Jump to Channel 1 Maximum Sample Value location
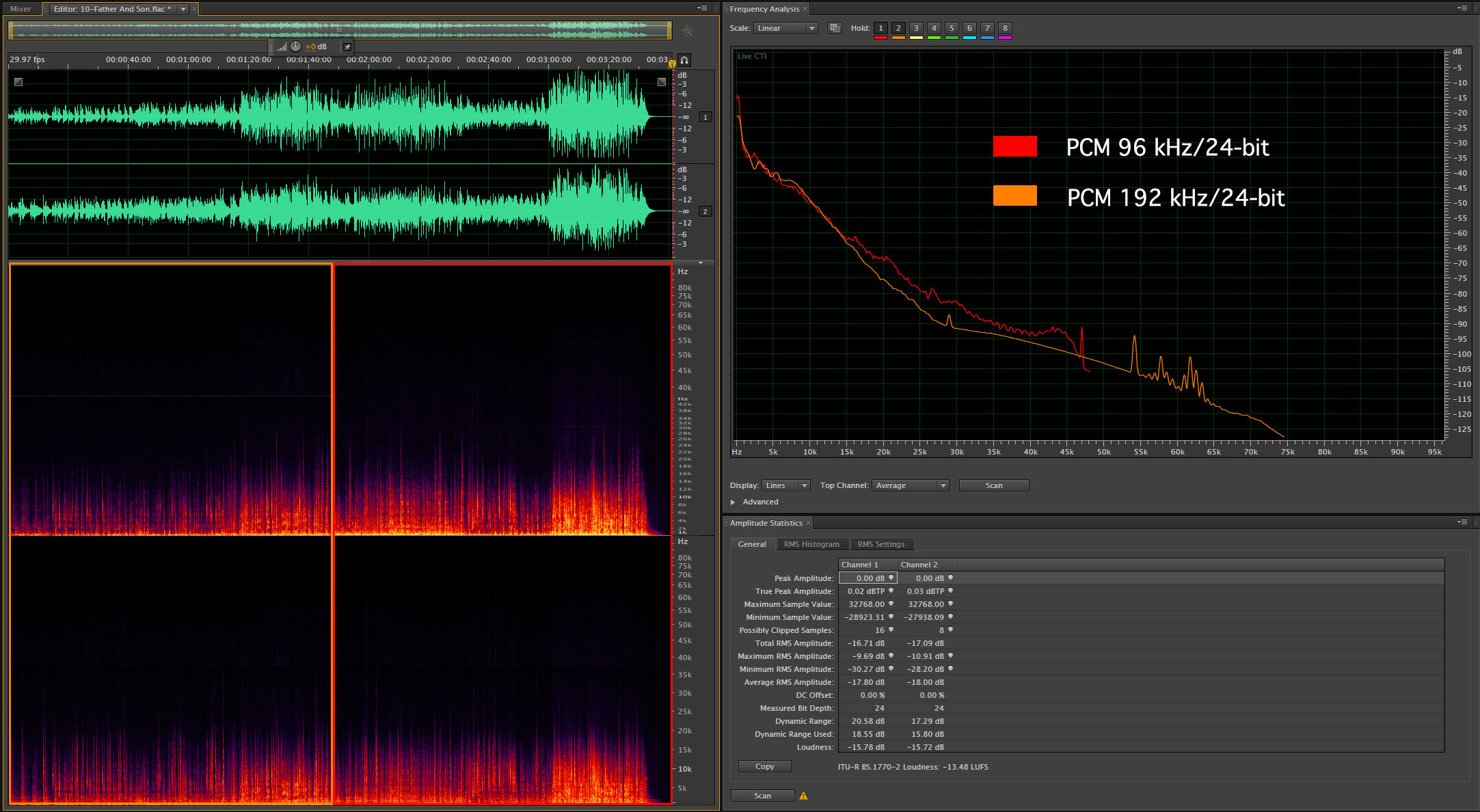This screenshot has height=812, width=1480. 891,604
